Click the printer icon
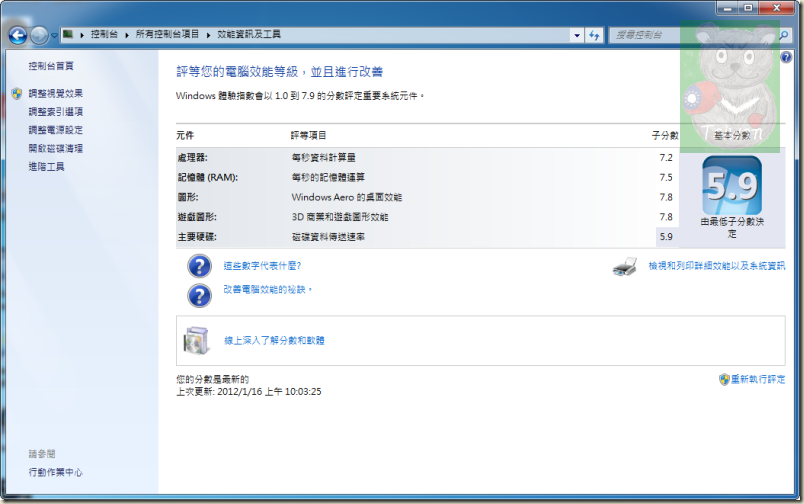Screen dimensions: 804x504 (x=625, y=267)
